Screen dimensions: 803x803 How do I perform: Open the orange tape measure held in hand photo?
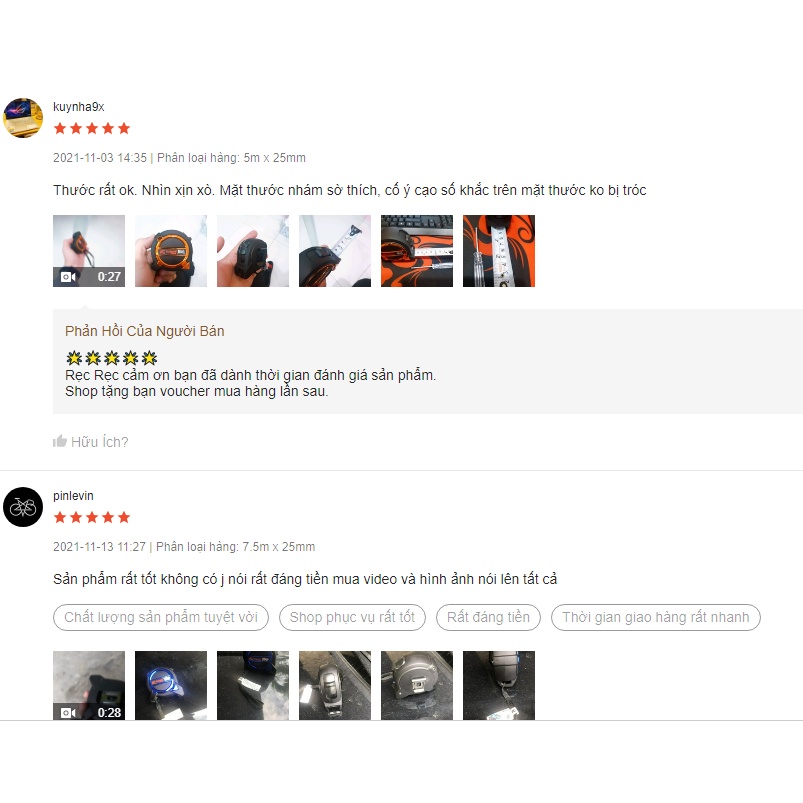(171, 251)
